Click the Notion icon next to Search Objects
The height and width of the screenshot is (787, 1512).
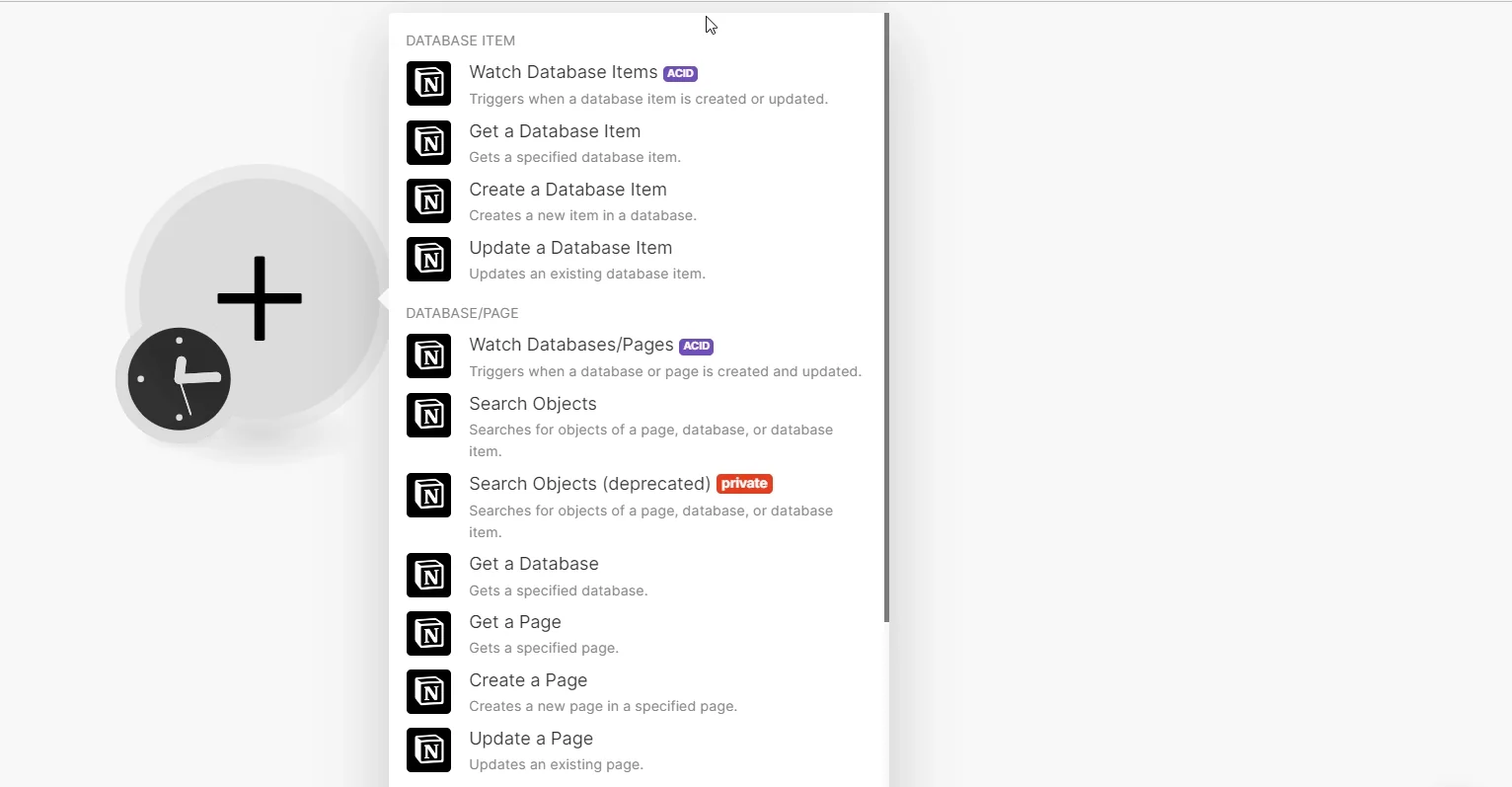click(428, 416)
